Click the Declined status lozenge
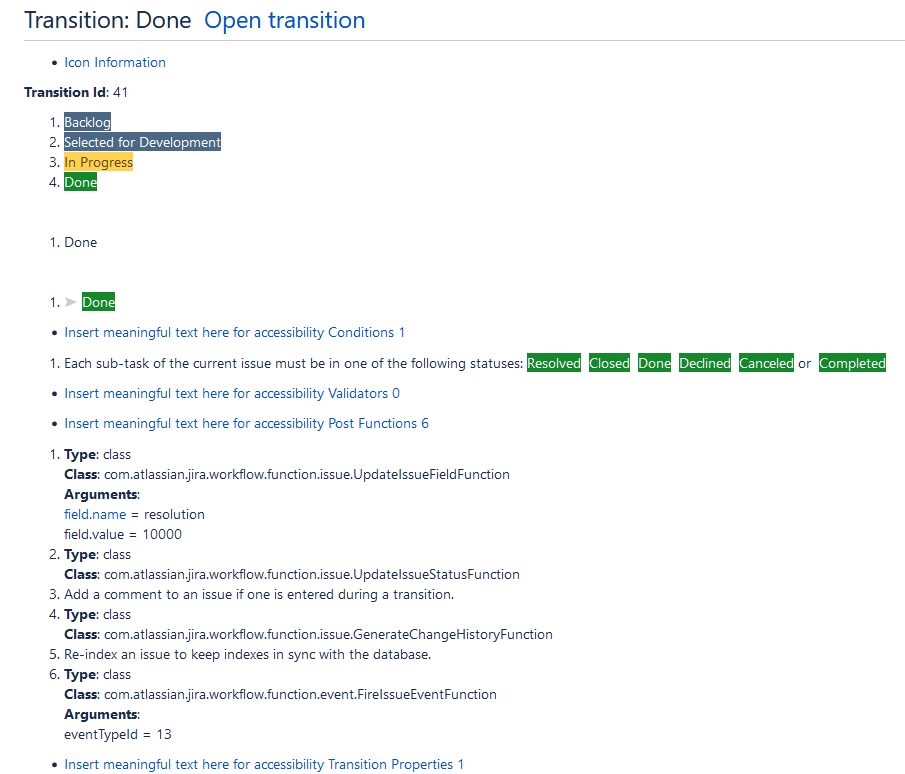Image resolution: width=905 pixels, height=774 pixels. (x=705, y=363)
